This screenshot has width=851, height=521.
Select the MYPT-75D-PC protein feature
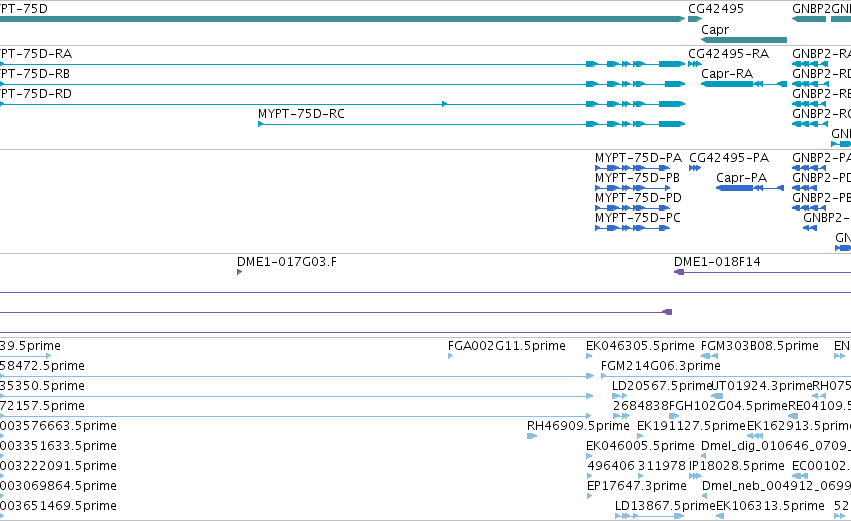tap(632, 228)
